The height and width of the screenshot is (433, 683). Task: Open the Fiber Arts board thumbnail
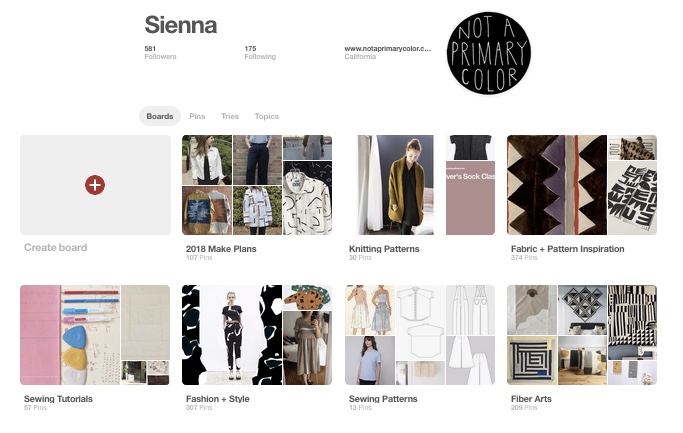582,335
